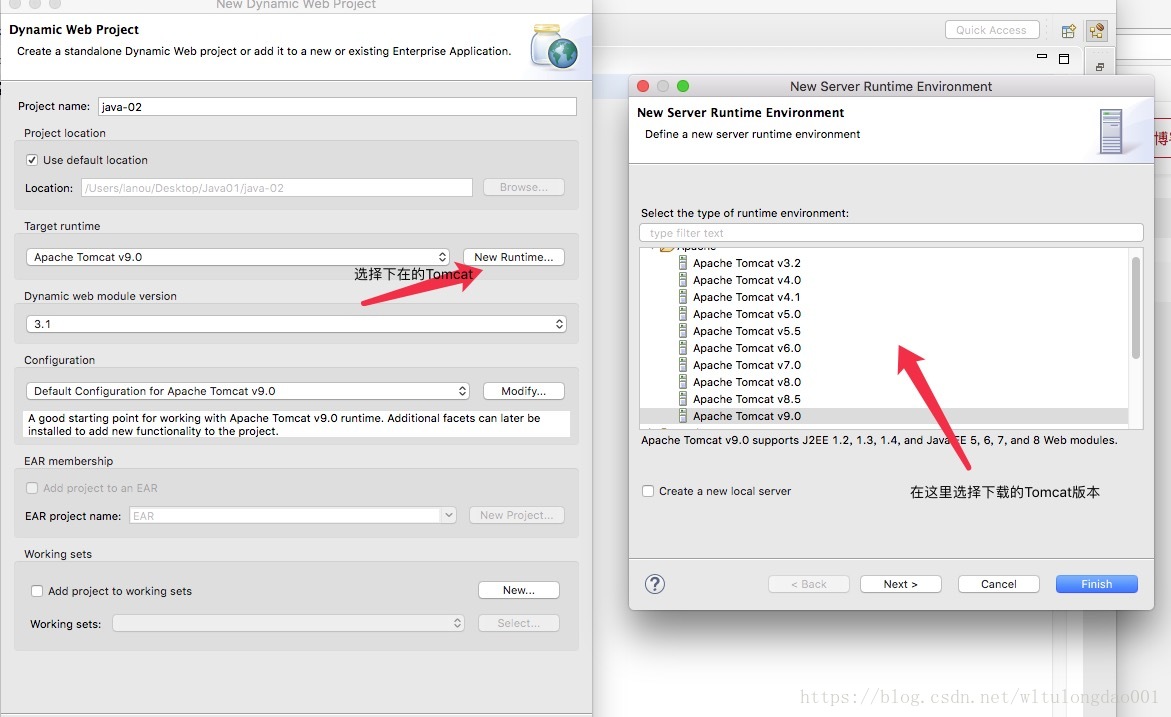The image size is (1171, 717).
Task: Select Apache Tomcat v8.5
Action: [x=747, y=399]
